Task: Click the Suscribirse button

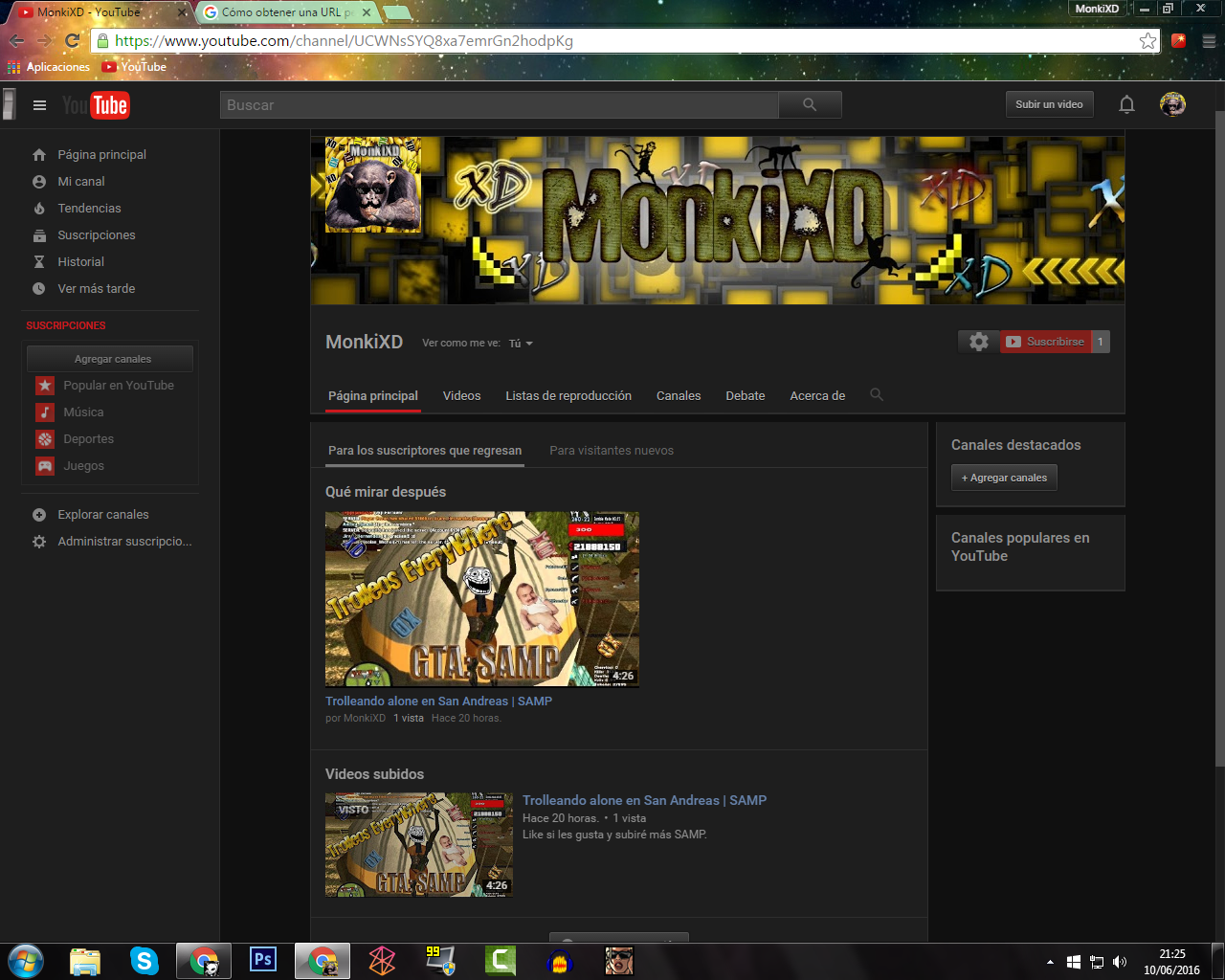Action: click(x=1045, y=342)
